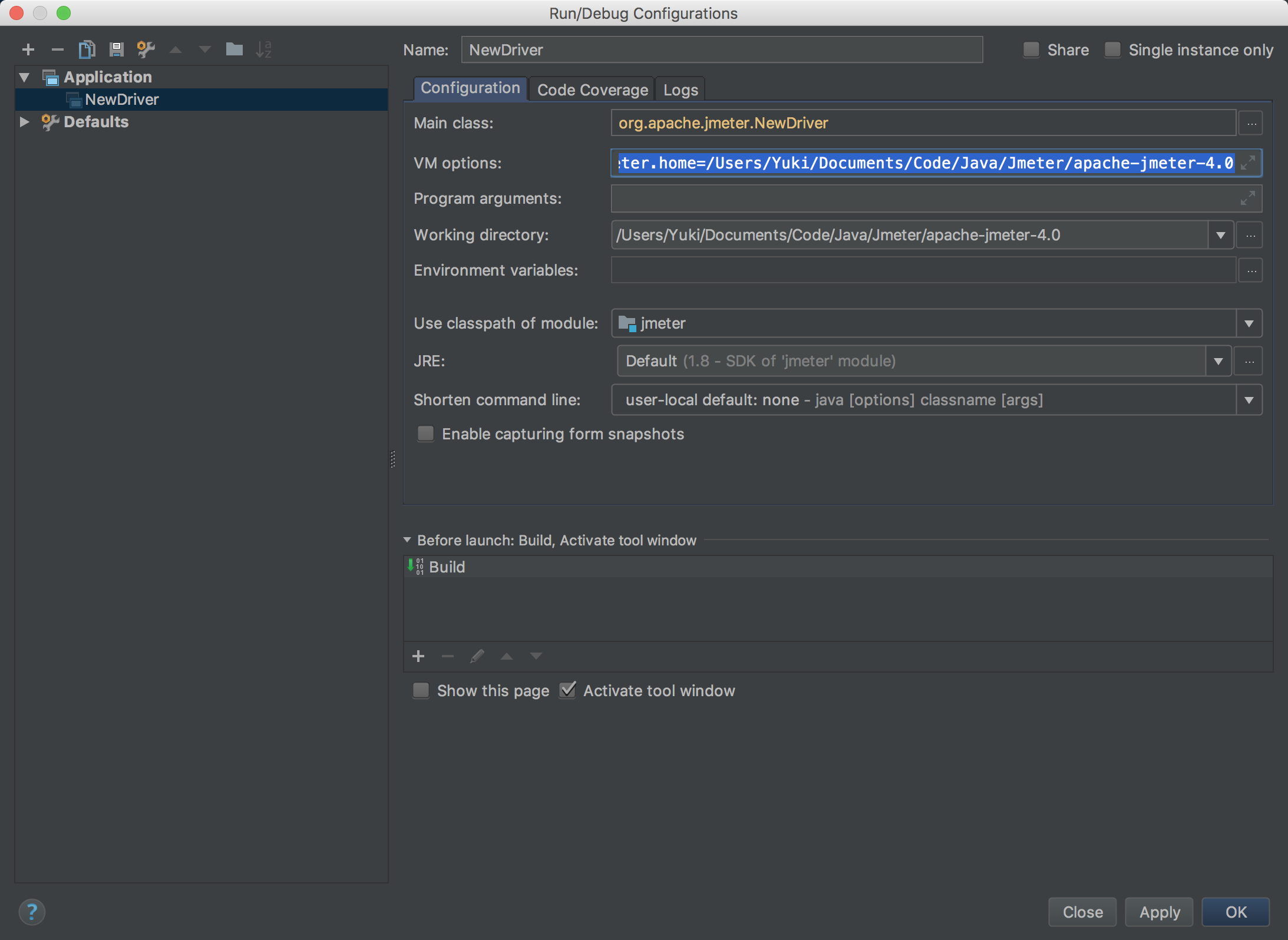Click the Working directory path field
Screen dimensions: 1288x940
(910, 235)
